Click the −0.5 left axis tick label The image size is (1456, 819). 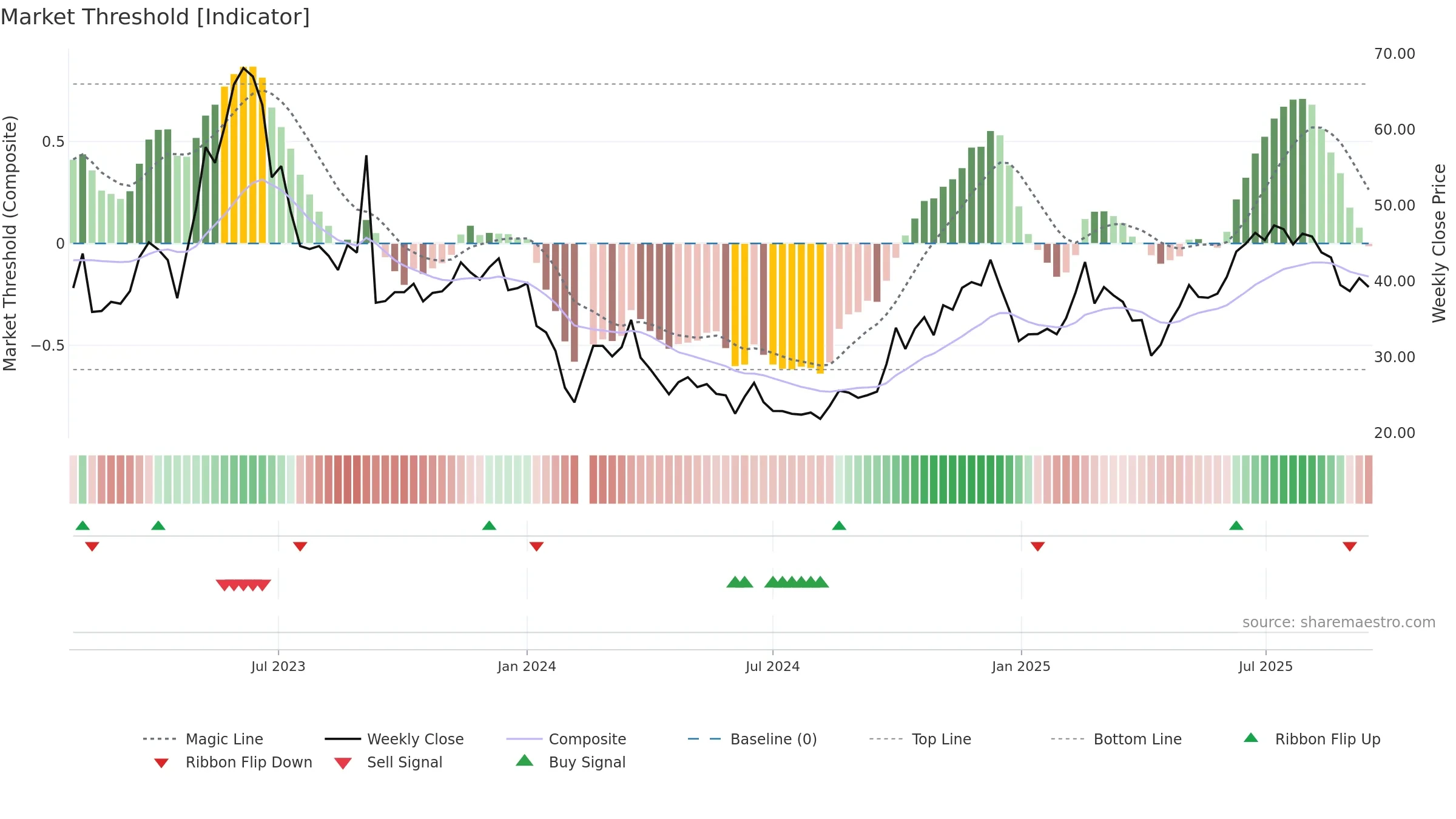48,346
